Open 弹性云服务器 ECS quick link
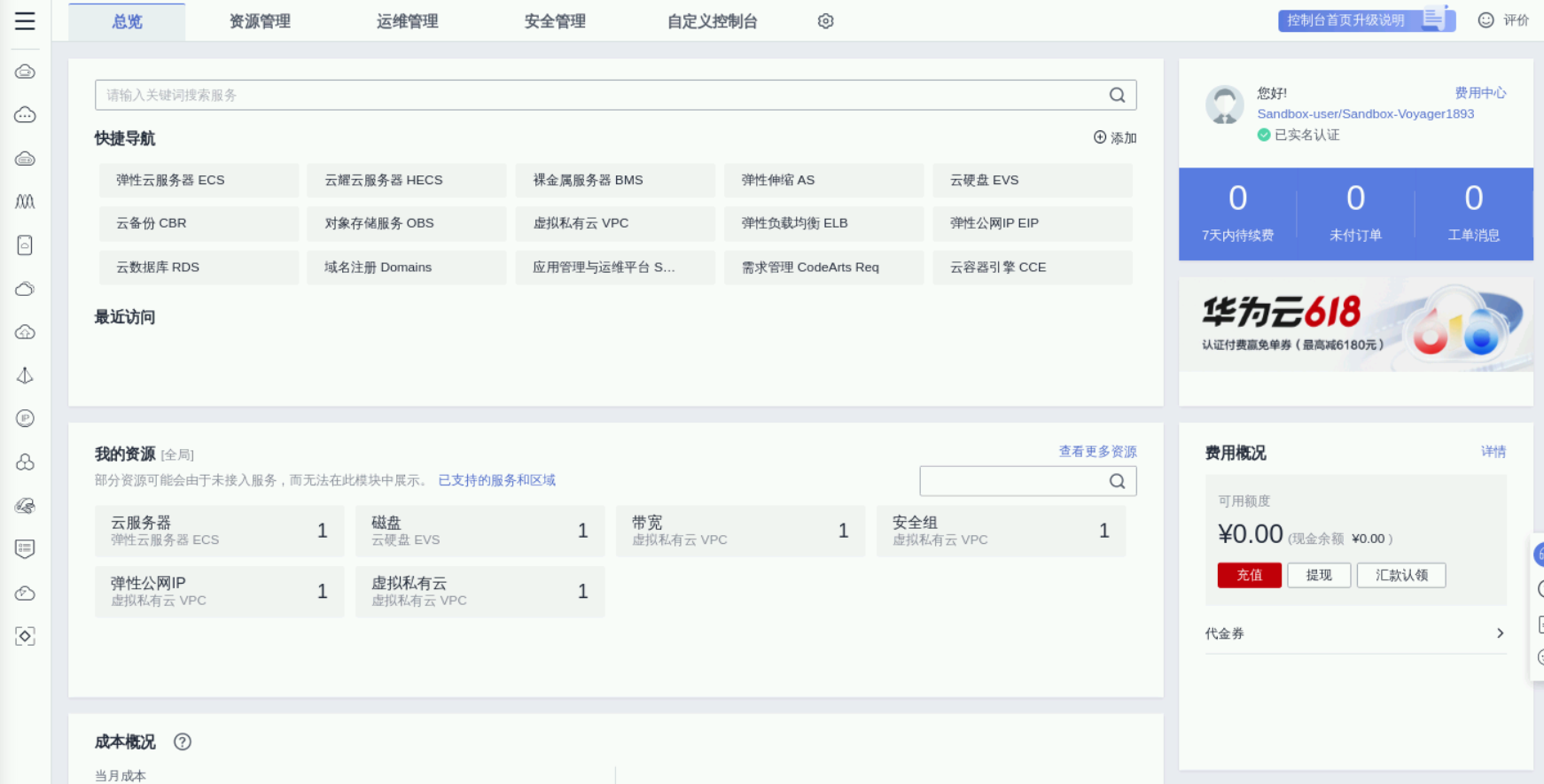The width and height of the screenshot is (1544, 784). point(199,180)
